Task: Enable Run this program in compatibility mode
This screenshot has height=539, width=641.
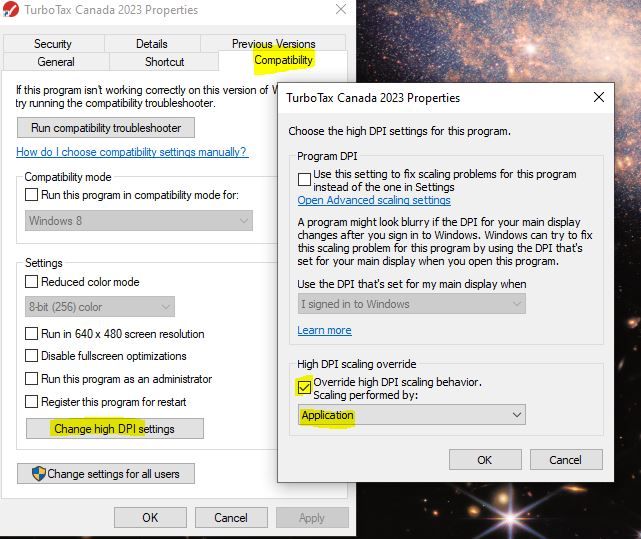Action: (31, 194)
